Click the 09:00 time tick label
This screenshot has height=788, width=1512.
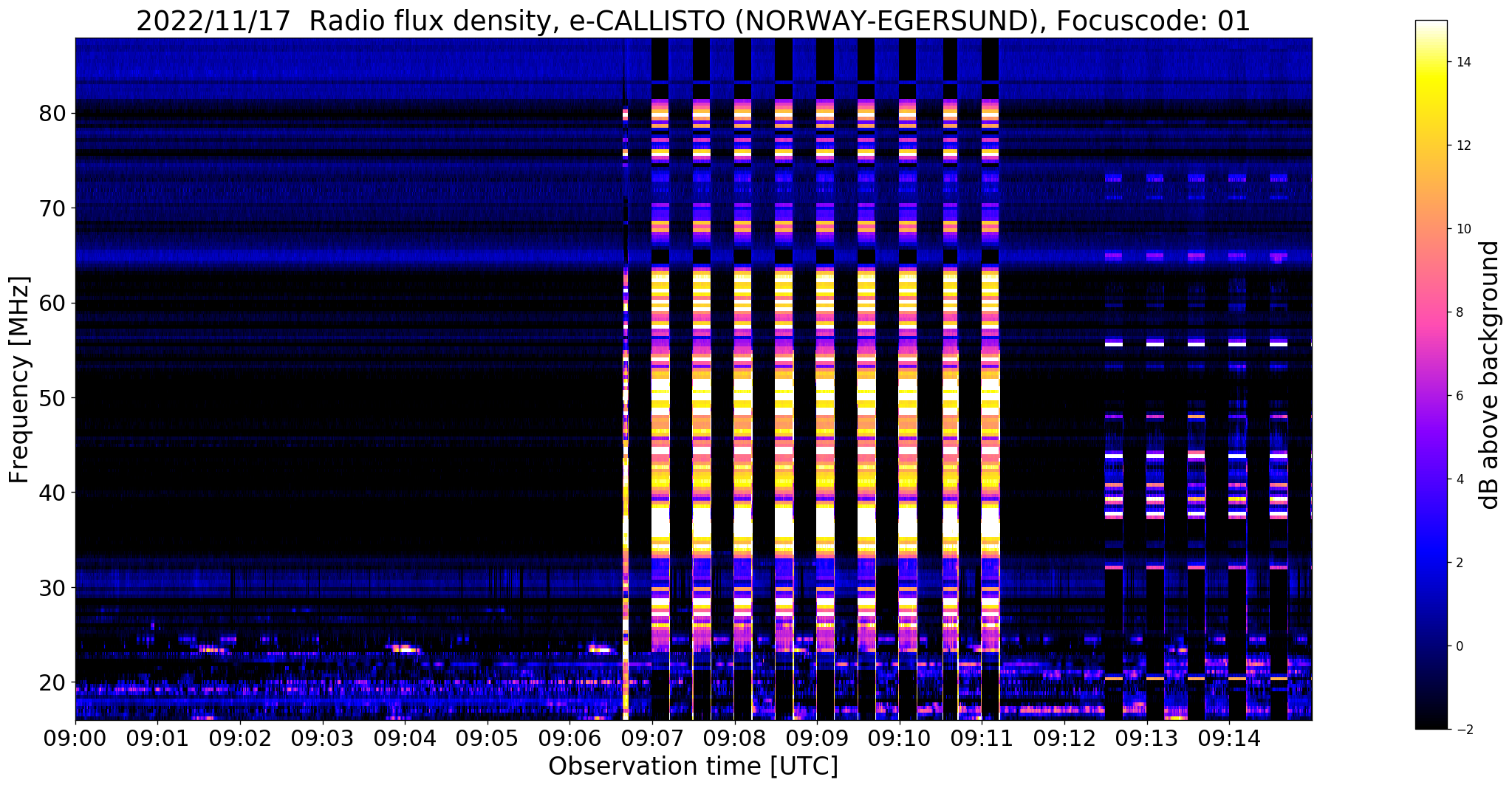75,738
